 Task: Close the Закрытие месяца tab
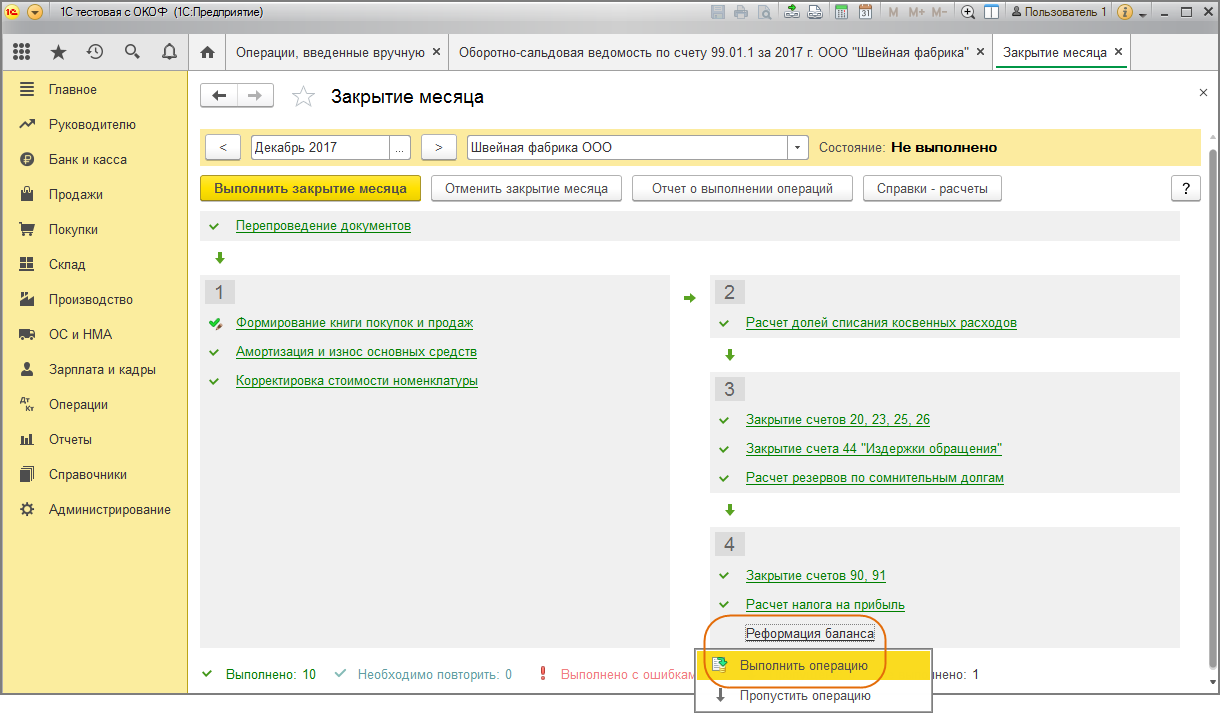pos(1118,52)
